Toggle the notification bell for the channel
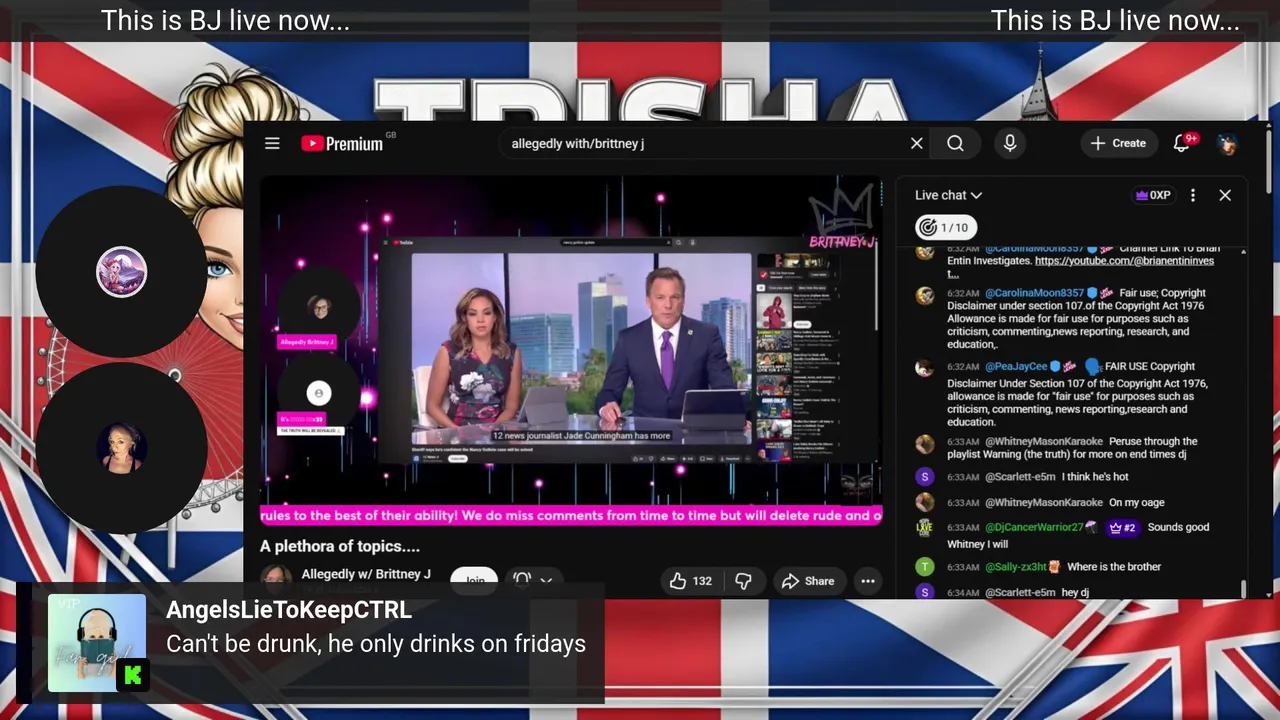Image resolution: width=1280 pixels, height=720 pixels. [522, 579]
